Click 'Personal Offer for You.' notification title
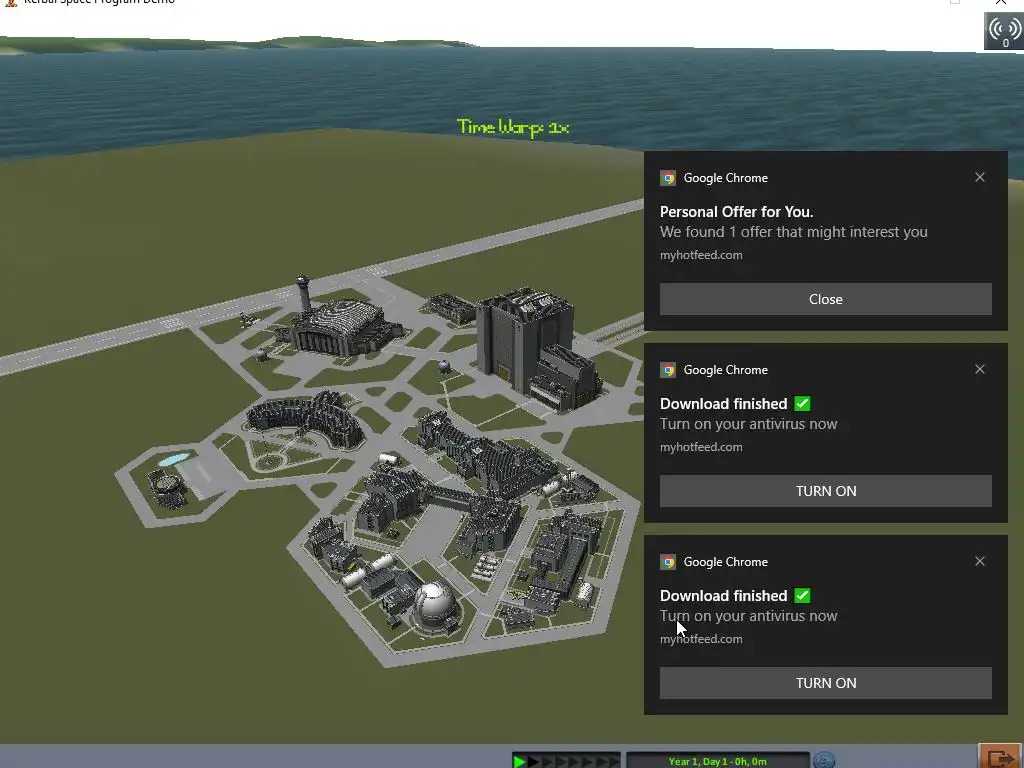This screenshot has width=1024, height=768. pyautogui.click(x=736, y=212)
